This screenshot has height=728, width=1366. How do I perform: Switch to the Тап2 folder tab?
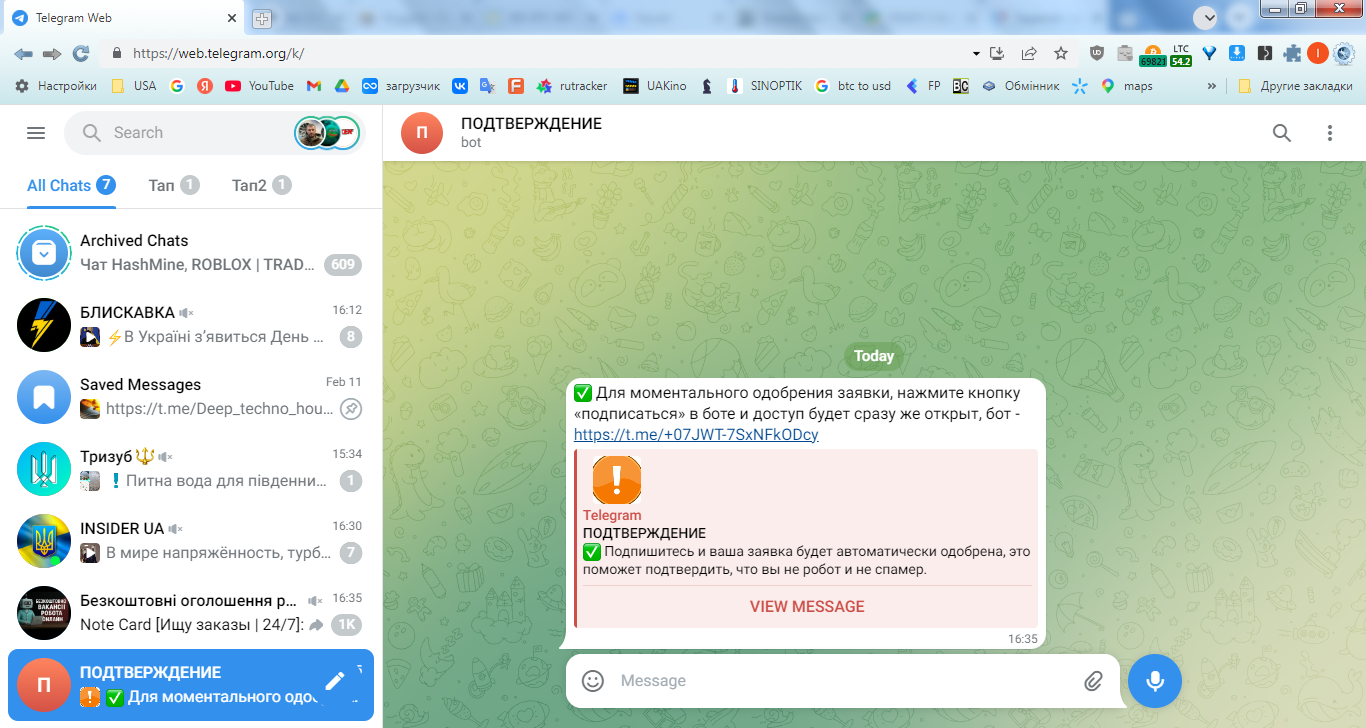261,185
